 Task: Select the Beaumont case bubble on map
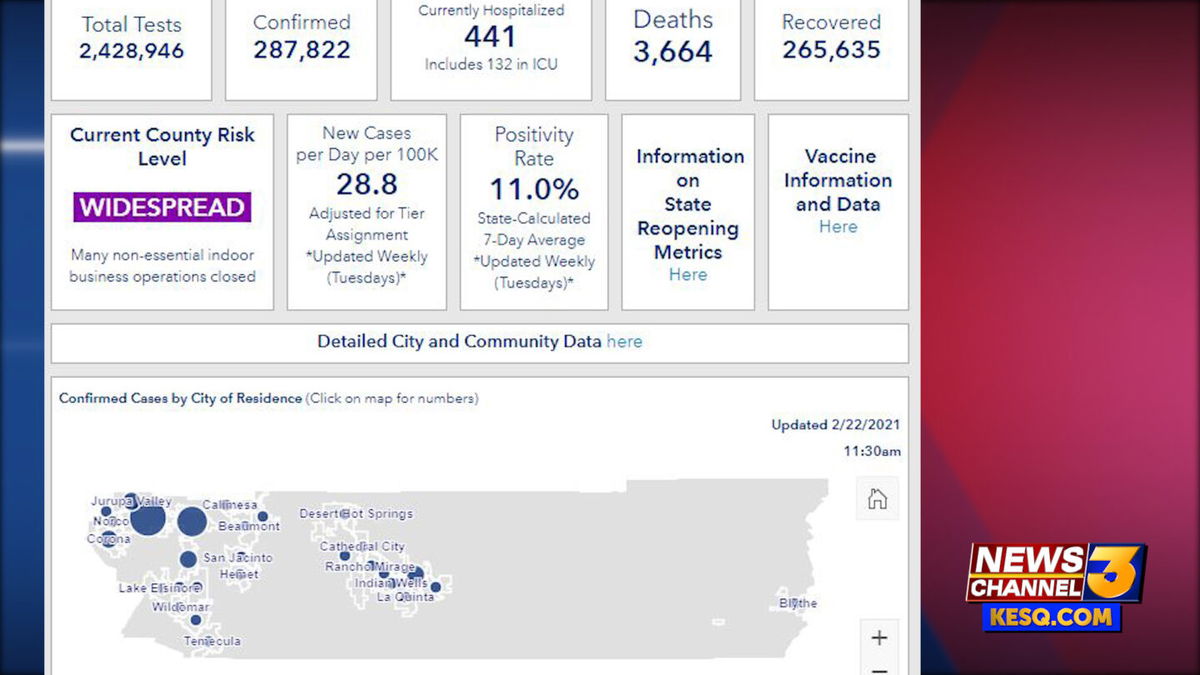tap(263, 517)
